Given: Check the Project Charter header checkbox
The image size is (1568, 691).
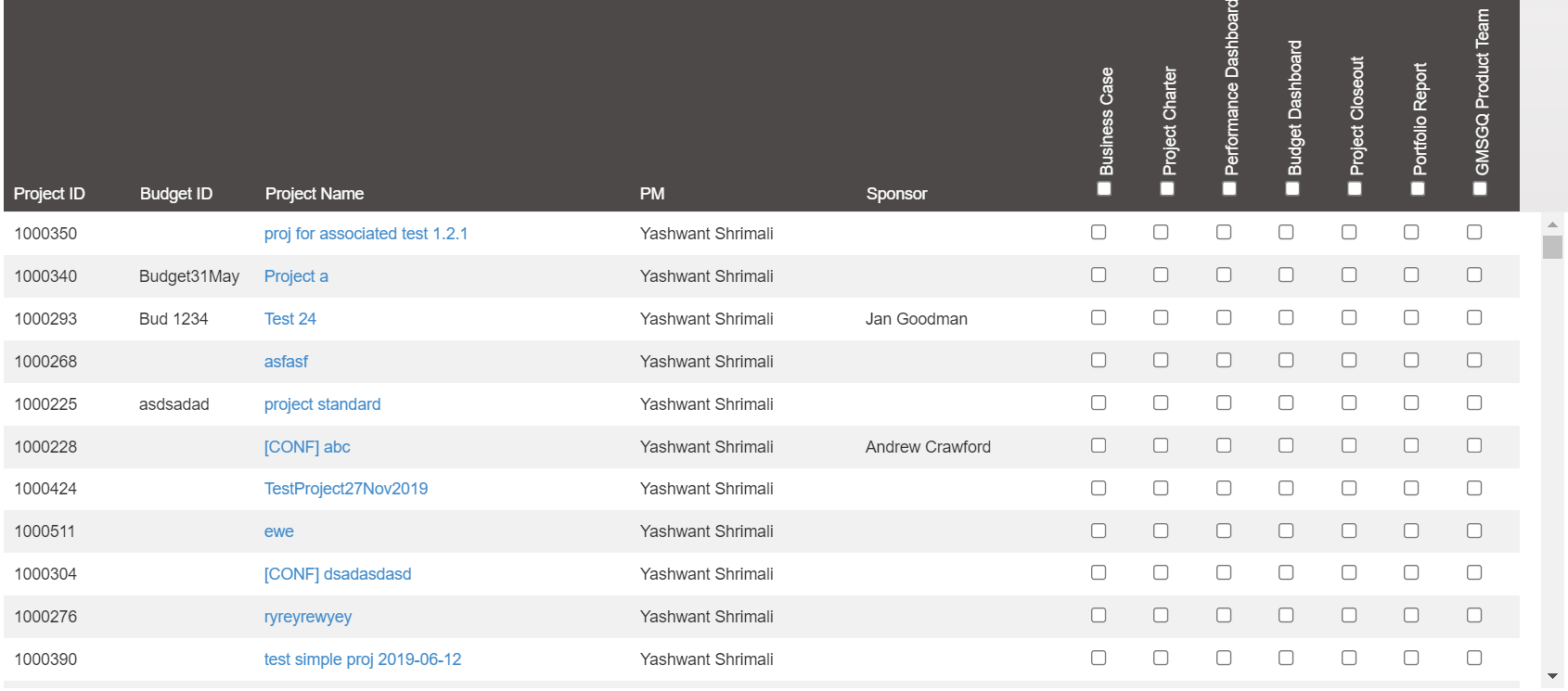Looking at the screenshot, I should click(1167, 189).
